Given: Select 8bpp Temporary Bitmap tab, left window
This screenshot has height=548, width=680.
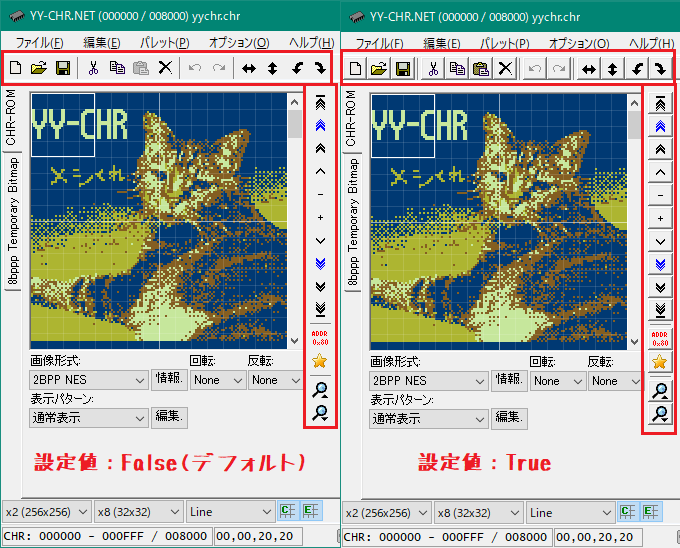Looking at the screenshot, I should click(x=13, y=221).
